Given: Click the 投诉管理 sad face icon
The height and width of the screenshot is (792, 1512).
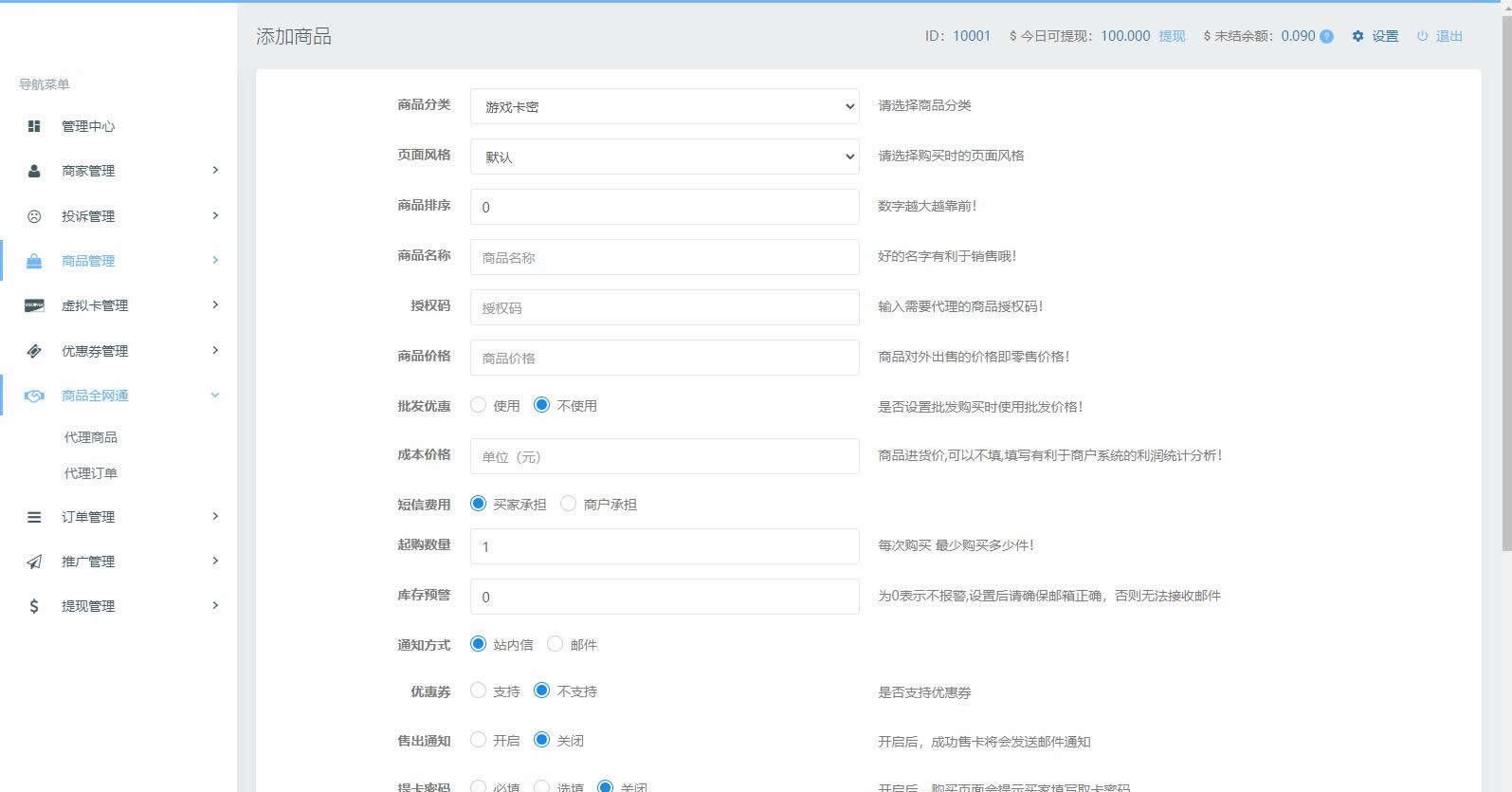Looking at the screenshot, I should (x=34, y=216).
